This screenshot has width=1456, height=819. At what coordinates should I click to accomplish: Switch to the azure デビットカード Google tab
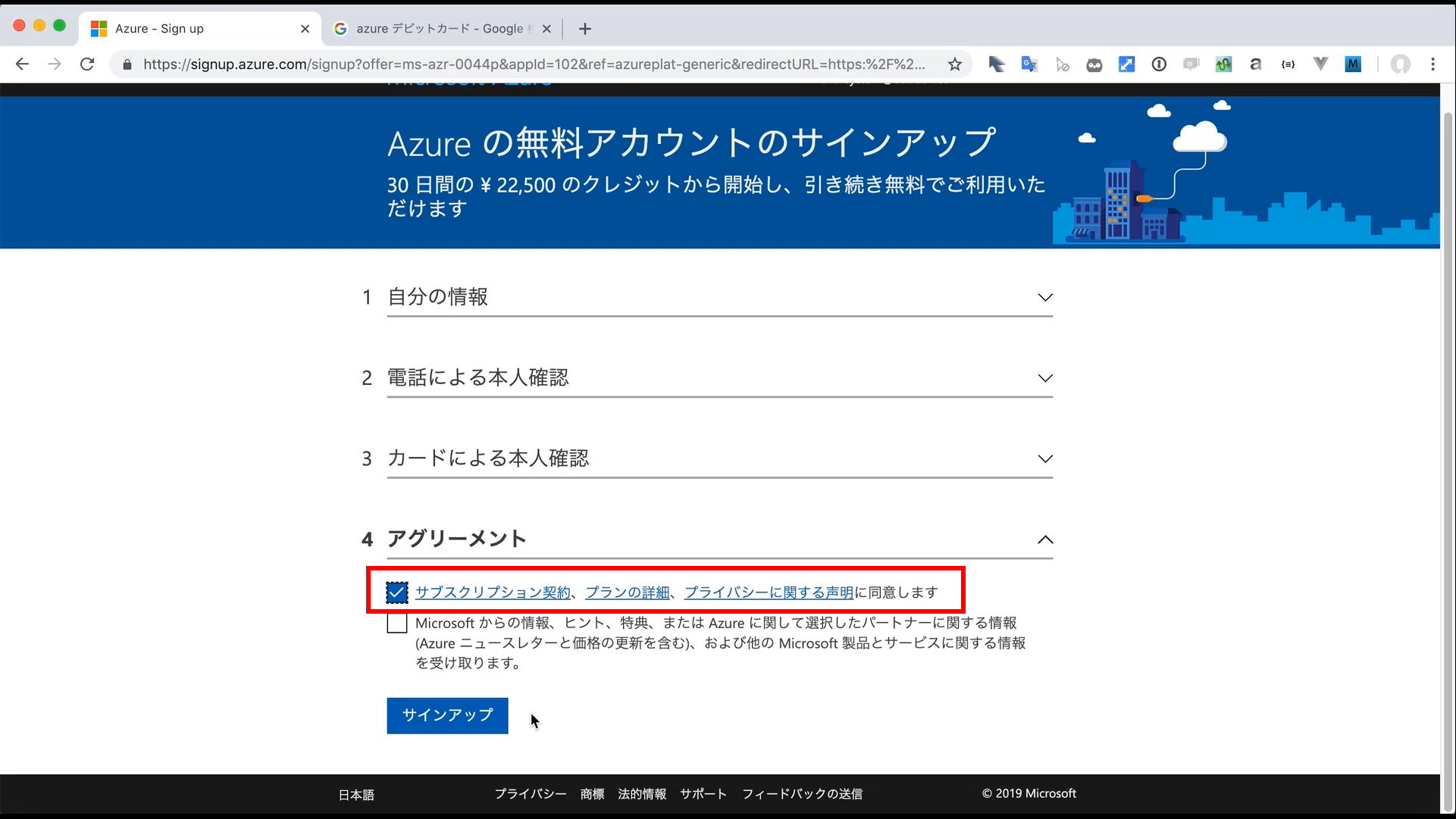tap(441, 29)
